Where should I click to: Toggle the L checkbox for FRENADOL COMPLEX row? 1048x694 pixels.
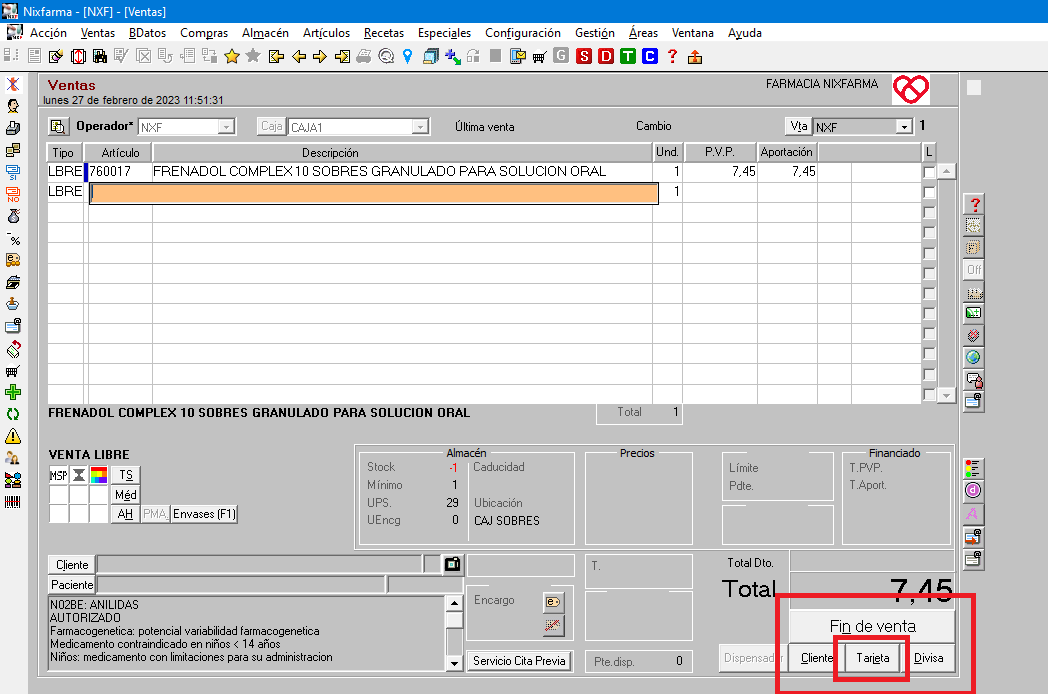click(929, 172)
